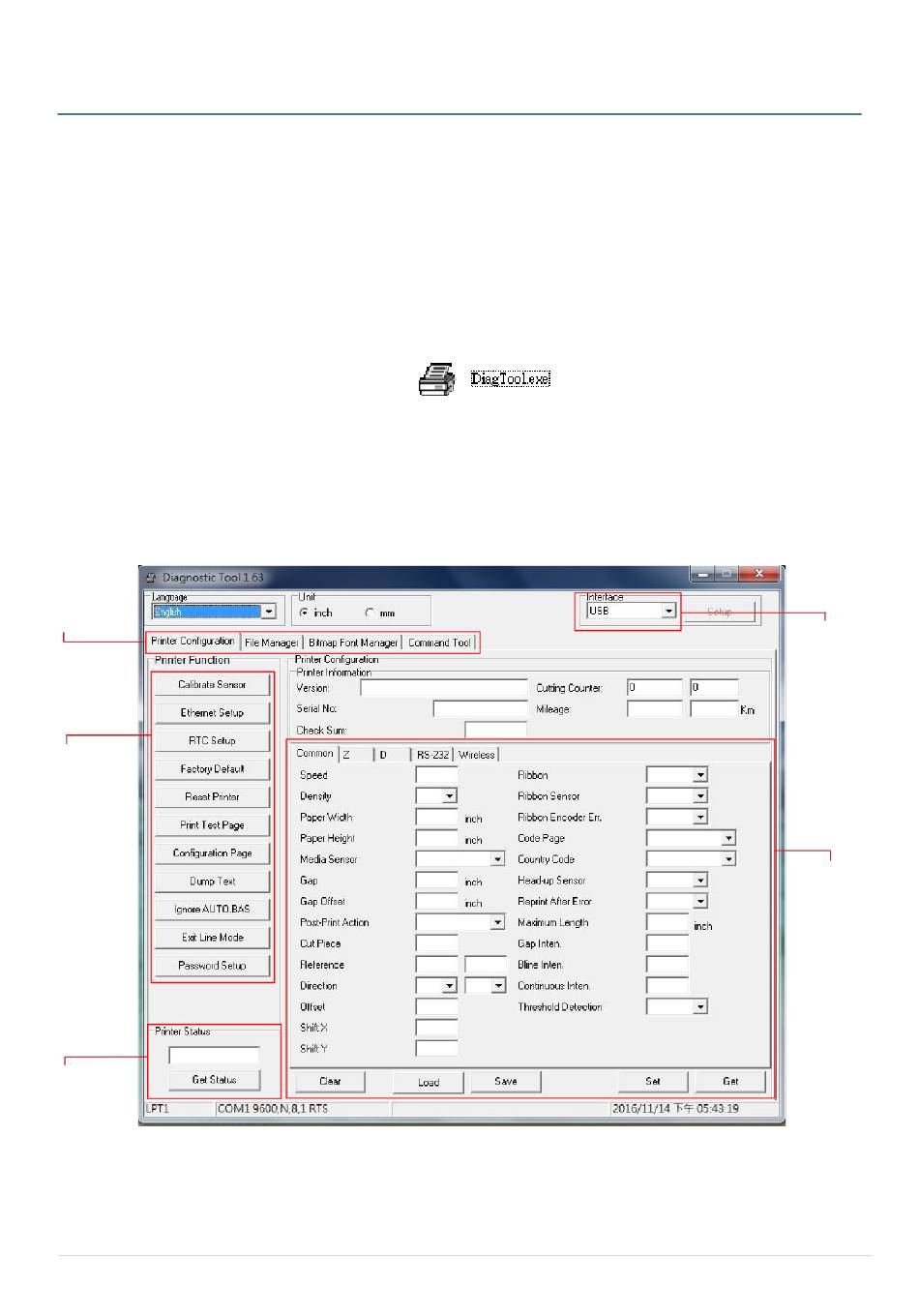Open the Head-up Sensor dropdown
919x1316 pixels.
click(x=701, y=881)
